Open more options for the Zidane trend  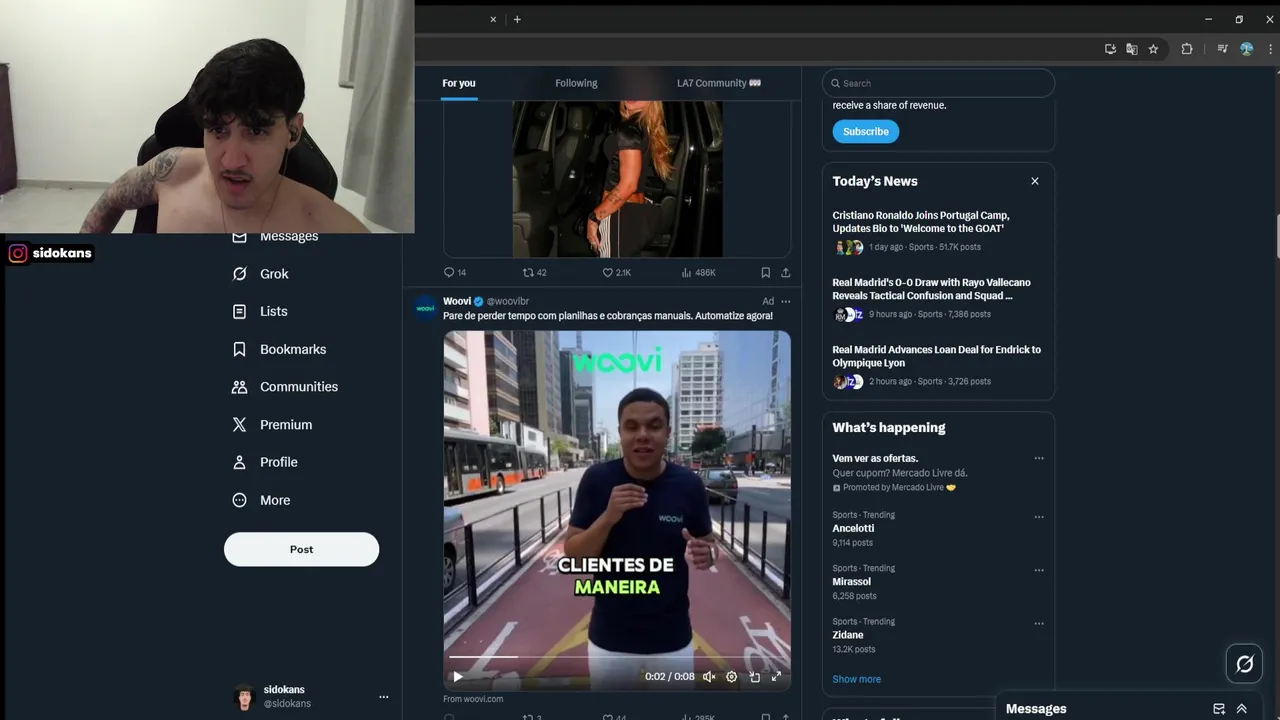click(1039, 623)
